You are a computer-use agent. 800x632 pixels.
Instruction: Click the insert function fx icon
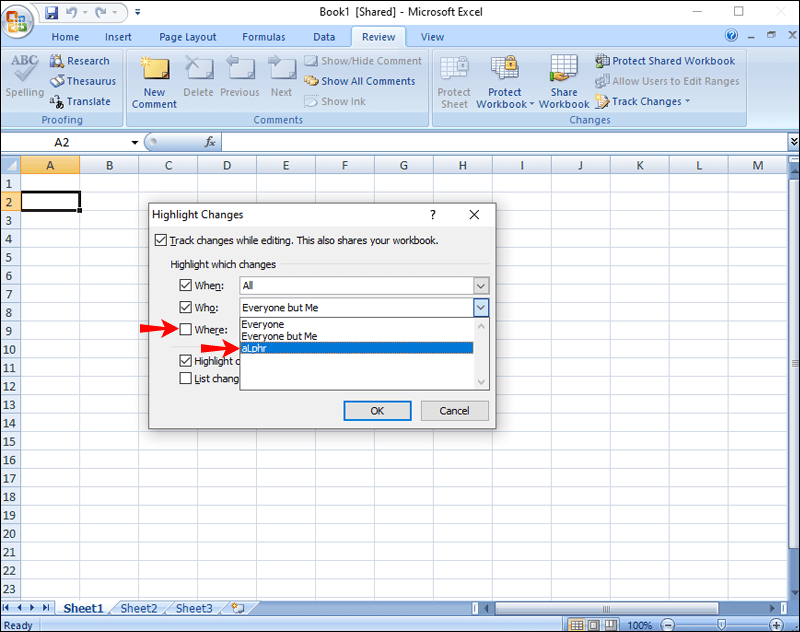pyautogui.click(x=210, y=142)
